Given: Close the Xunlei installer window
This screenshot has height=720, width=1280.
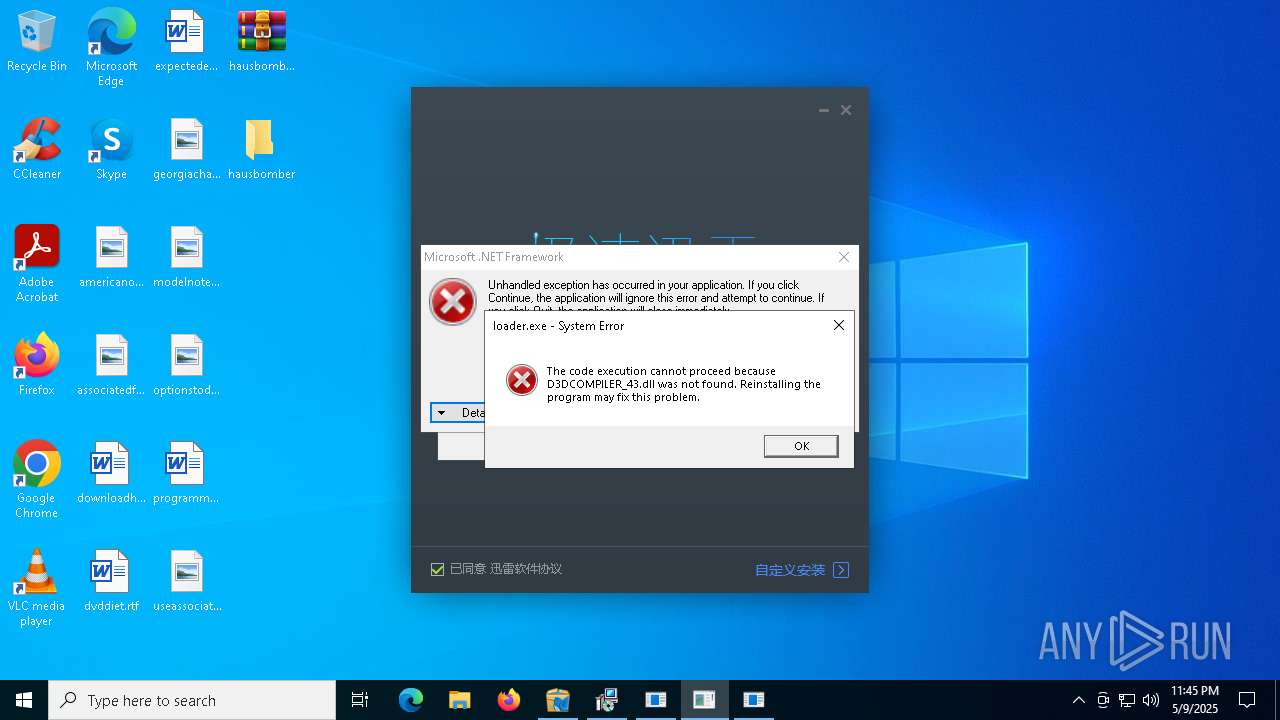Looking at the screenshot, I should pyautogui.click(x=846, y=110).
